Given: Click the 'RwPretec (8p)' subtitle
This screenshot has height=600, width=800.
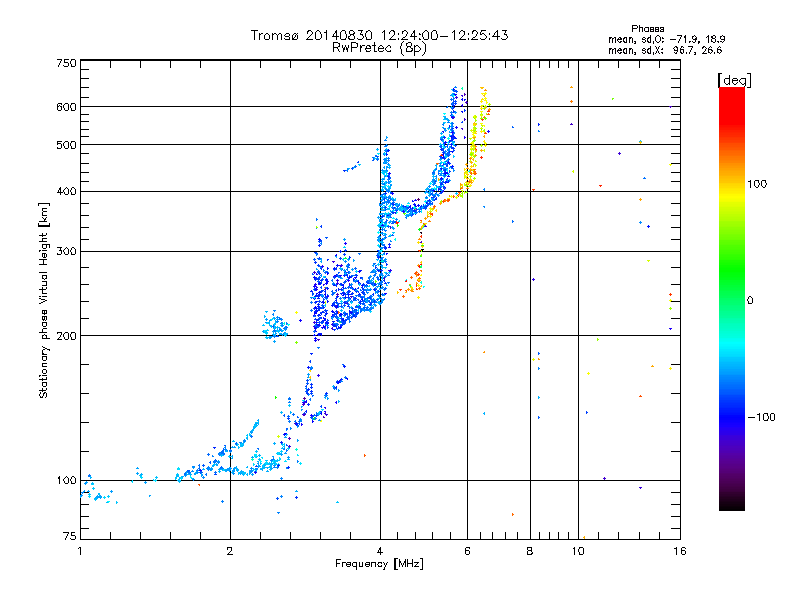Looking at the screenshot, I should click(379, 48).
